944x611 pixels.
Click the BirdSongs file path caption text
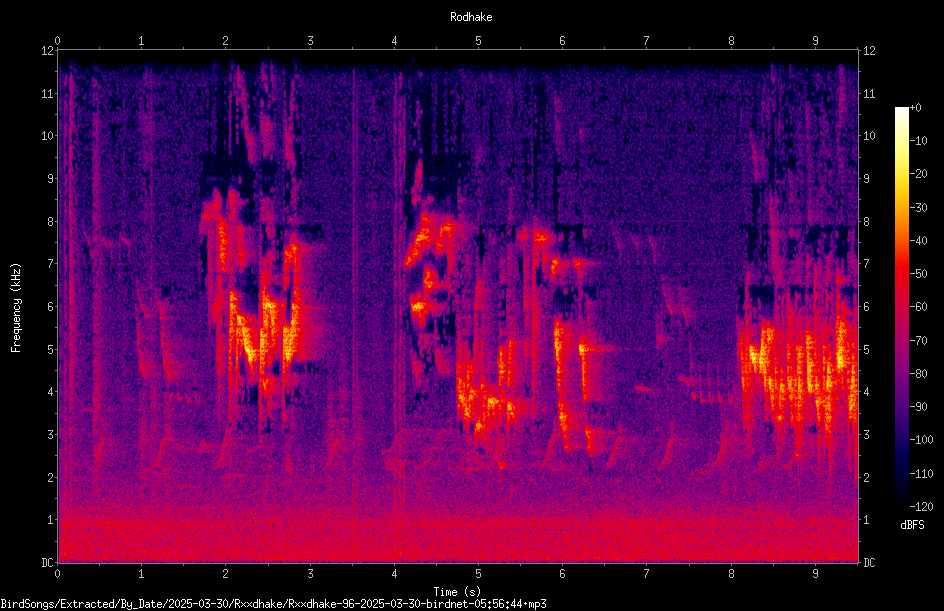coord(273,604)
